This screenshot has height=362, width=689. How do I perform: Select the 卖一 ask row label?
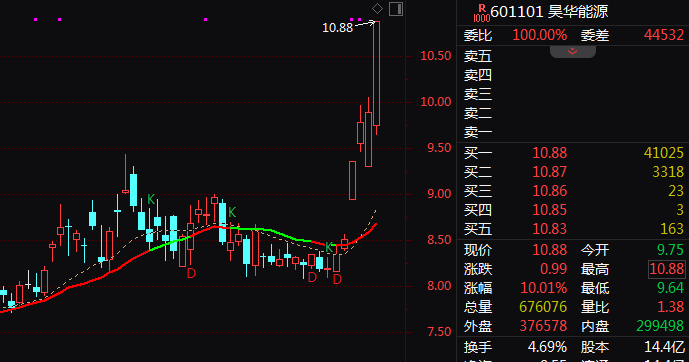478,132
